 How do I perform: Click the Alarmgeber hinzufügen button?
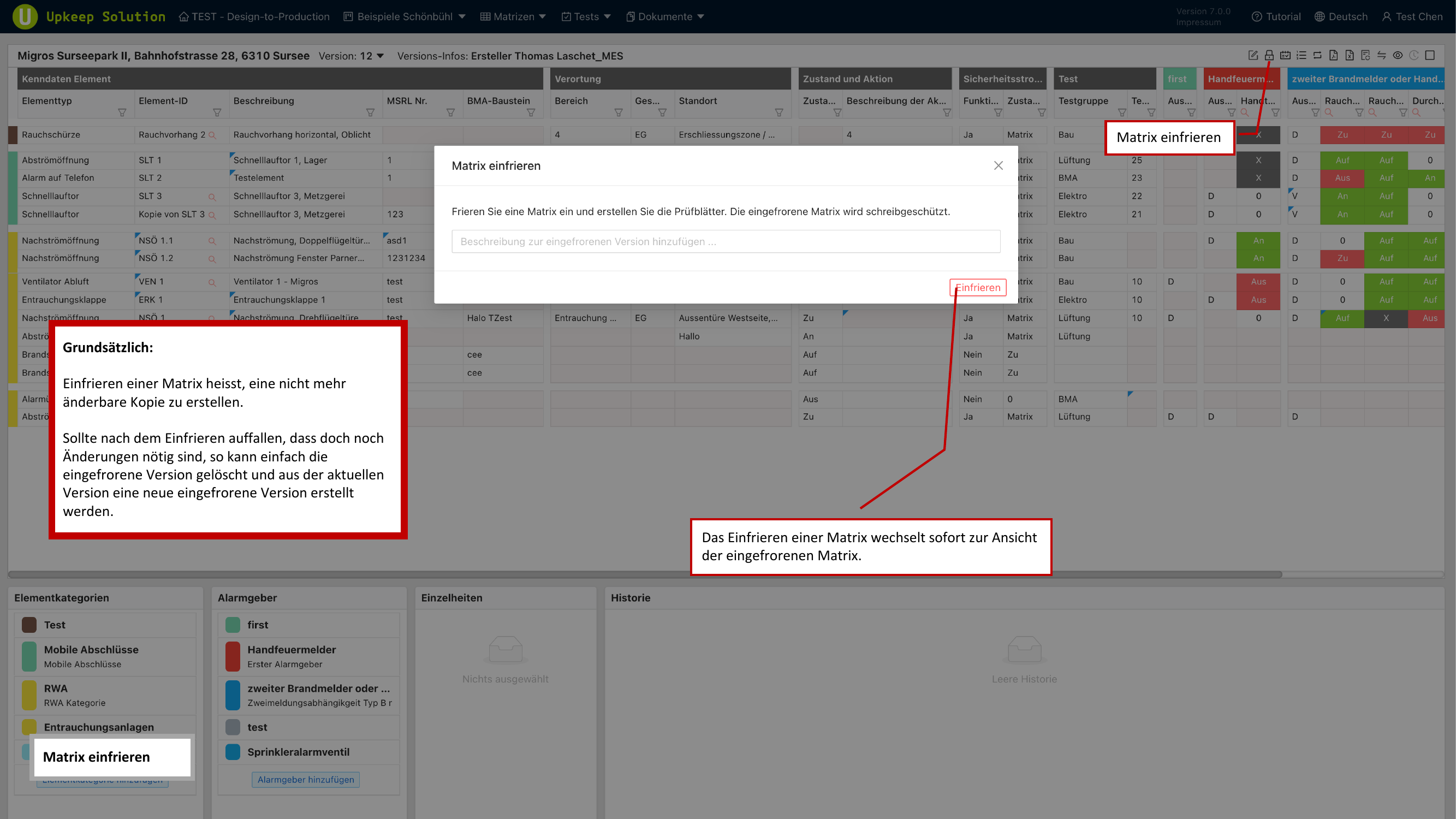click(305, 780)
